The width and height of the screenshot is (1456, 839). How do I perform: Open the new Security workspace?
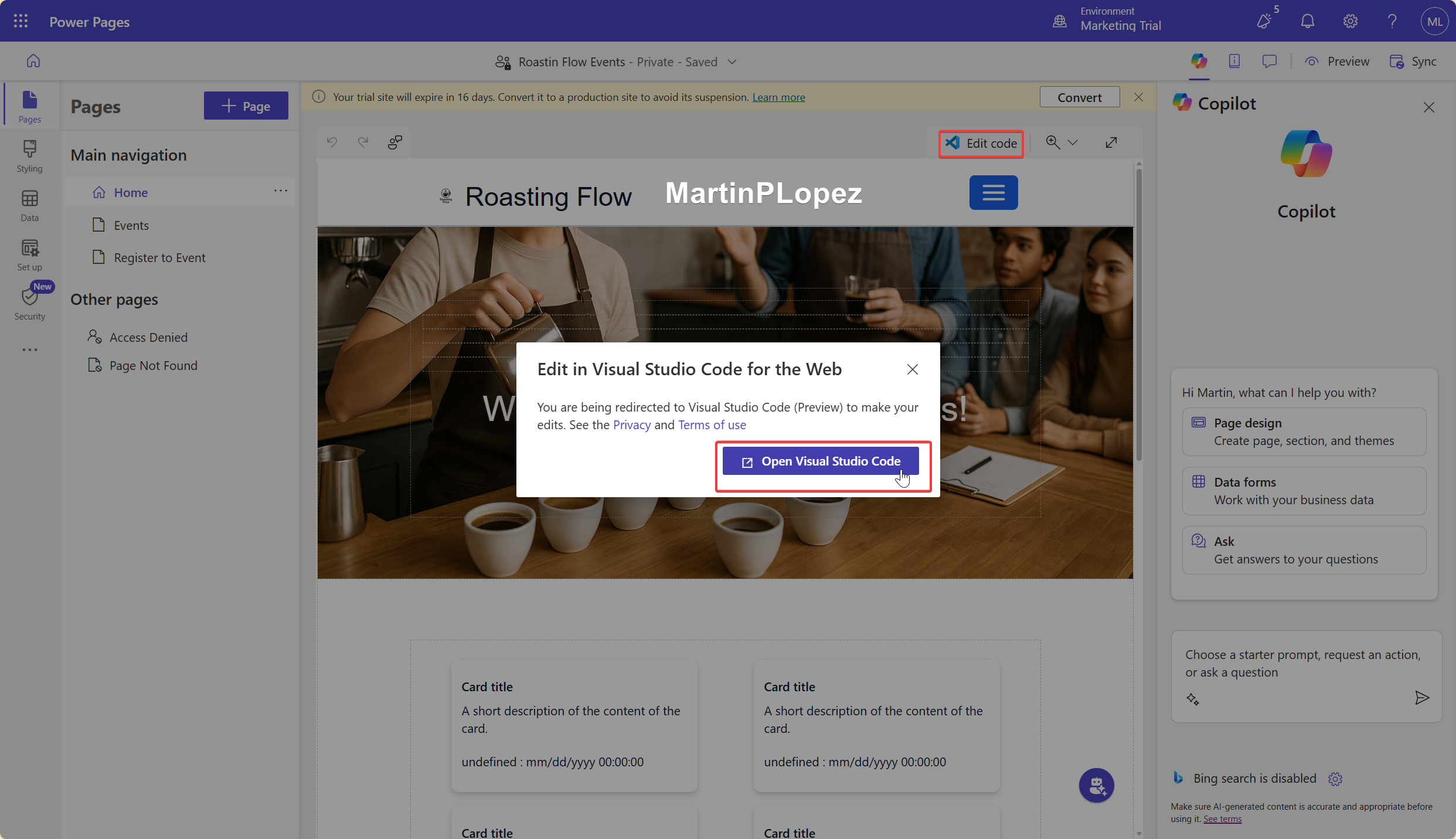tap(29, 302)
